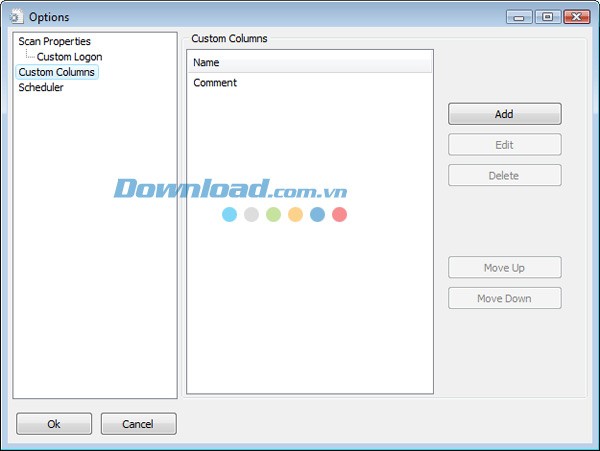Image resolution: width=600 pixels, height=451 pixels.
Task: Maximize the Options window
Action: click(548, 17)
